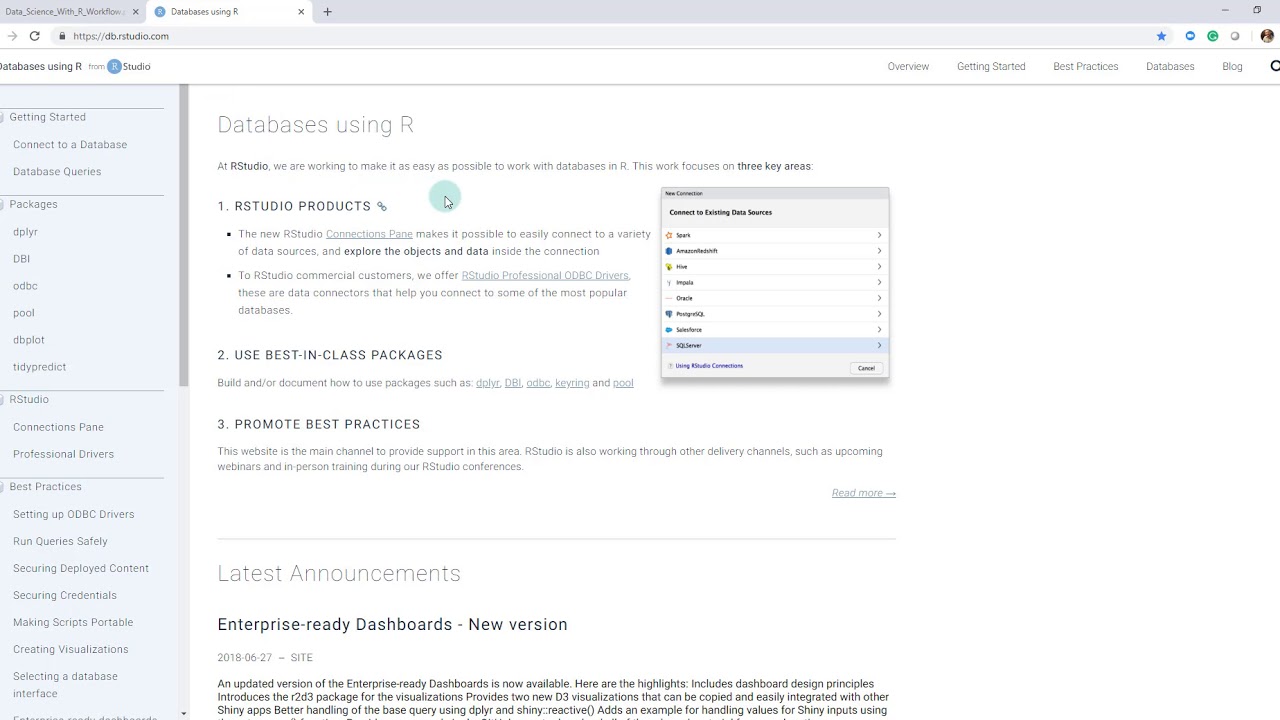Follow the DBI link under best-in-class packages
Viewport: 1280px width, 720px height.
[x=513, y=383]
